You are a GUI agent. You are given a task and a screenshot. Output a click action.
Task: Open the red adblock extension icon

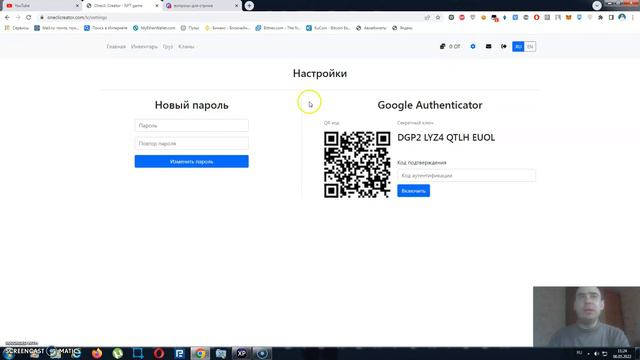tap(462, 18)
